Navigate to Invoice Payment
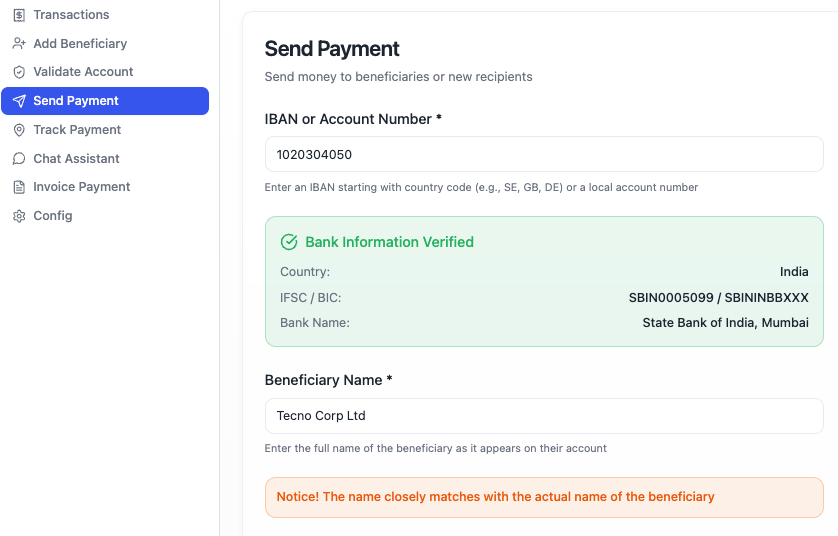This screenshot has height=536, width=838. point(82,187)
